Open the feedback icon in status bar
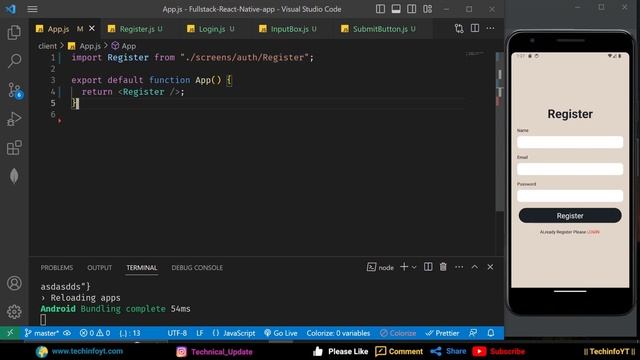The height and width of the screenshot is (360, 640). click(473, 333)
